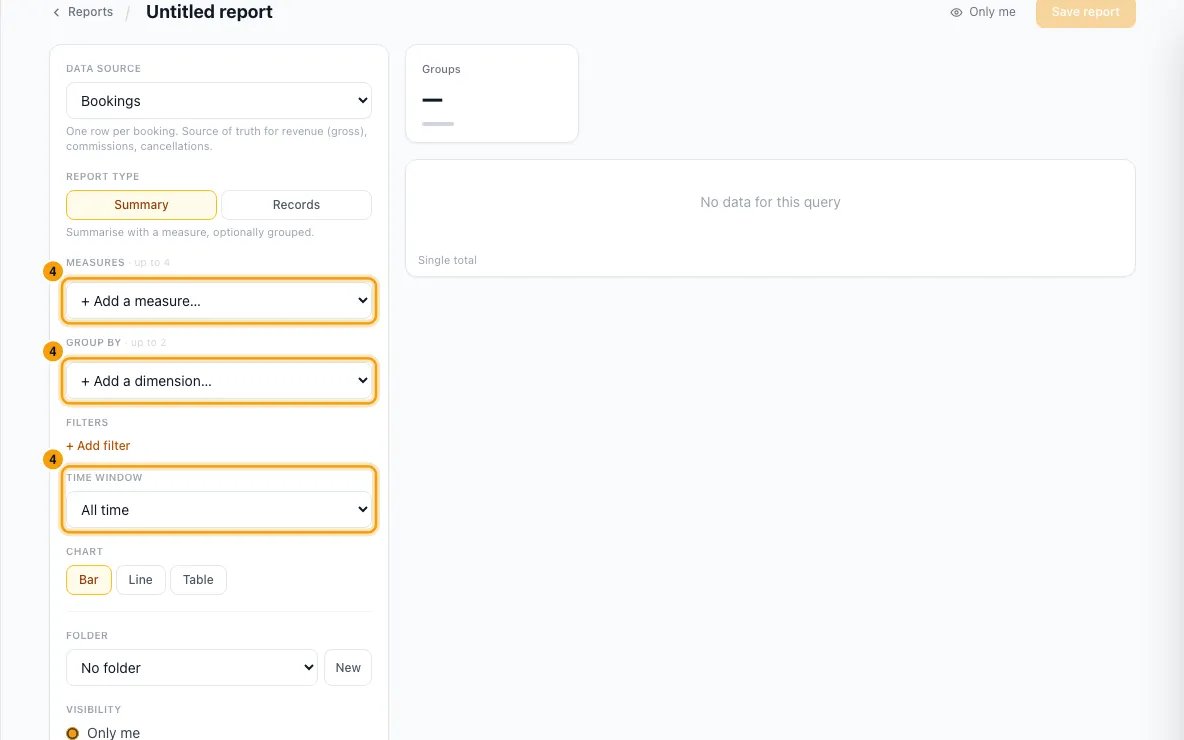Switch to Records report type
Screen dimensions: 1184x740
[296, 205]
